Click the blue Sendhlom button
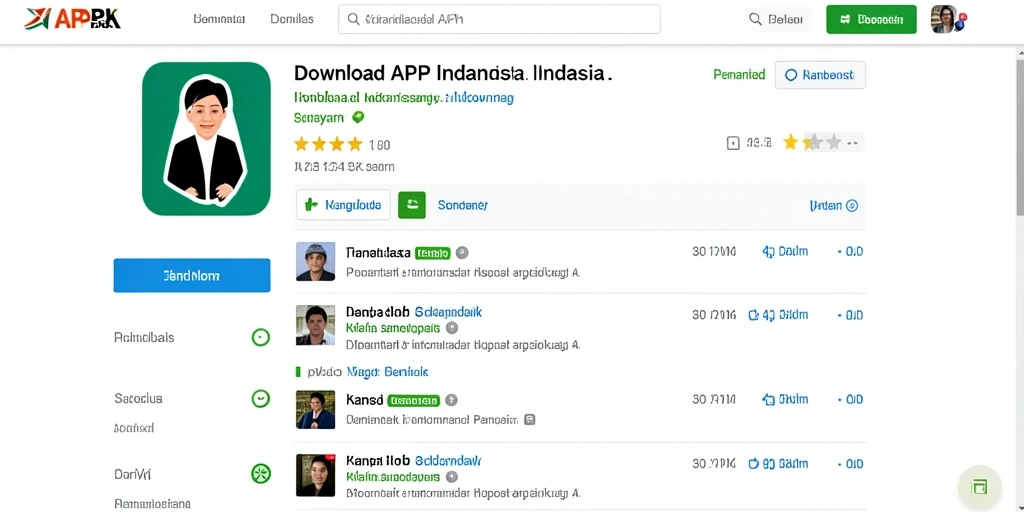Image resolution: width=1024 pixels, height=512 pixels. (x=192, y=276)
